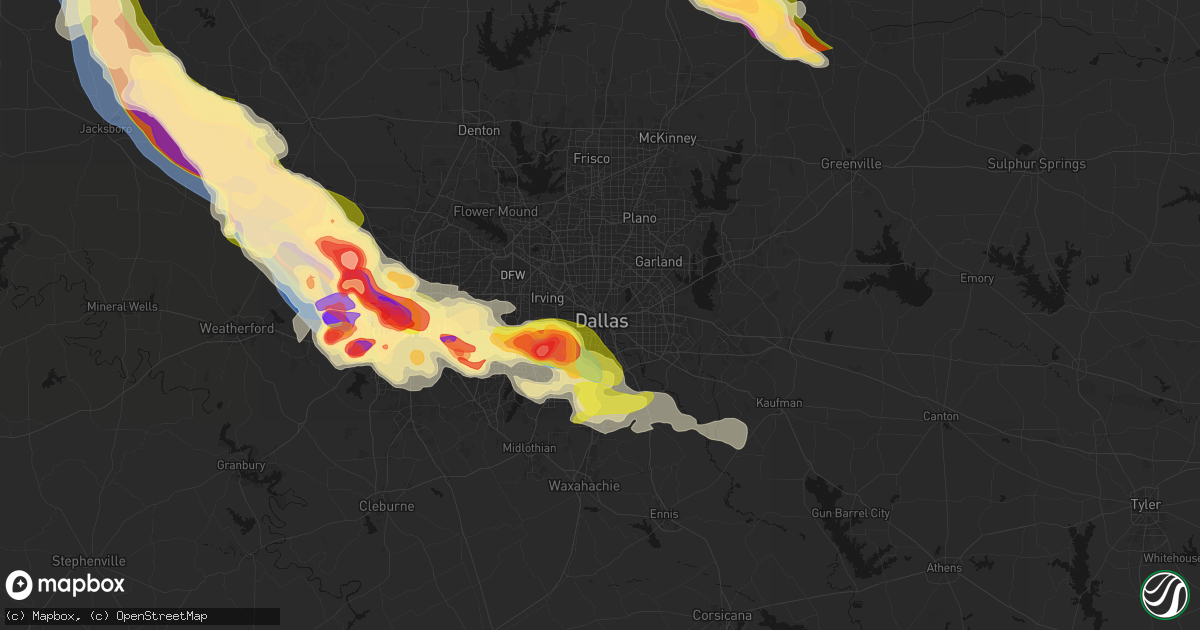The image size is (1200, 630).
Task: Click the Frisco city label
Action: [x=591, y=158]
